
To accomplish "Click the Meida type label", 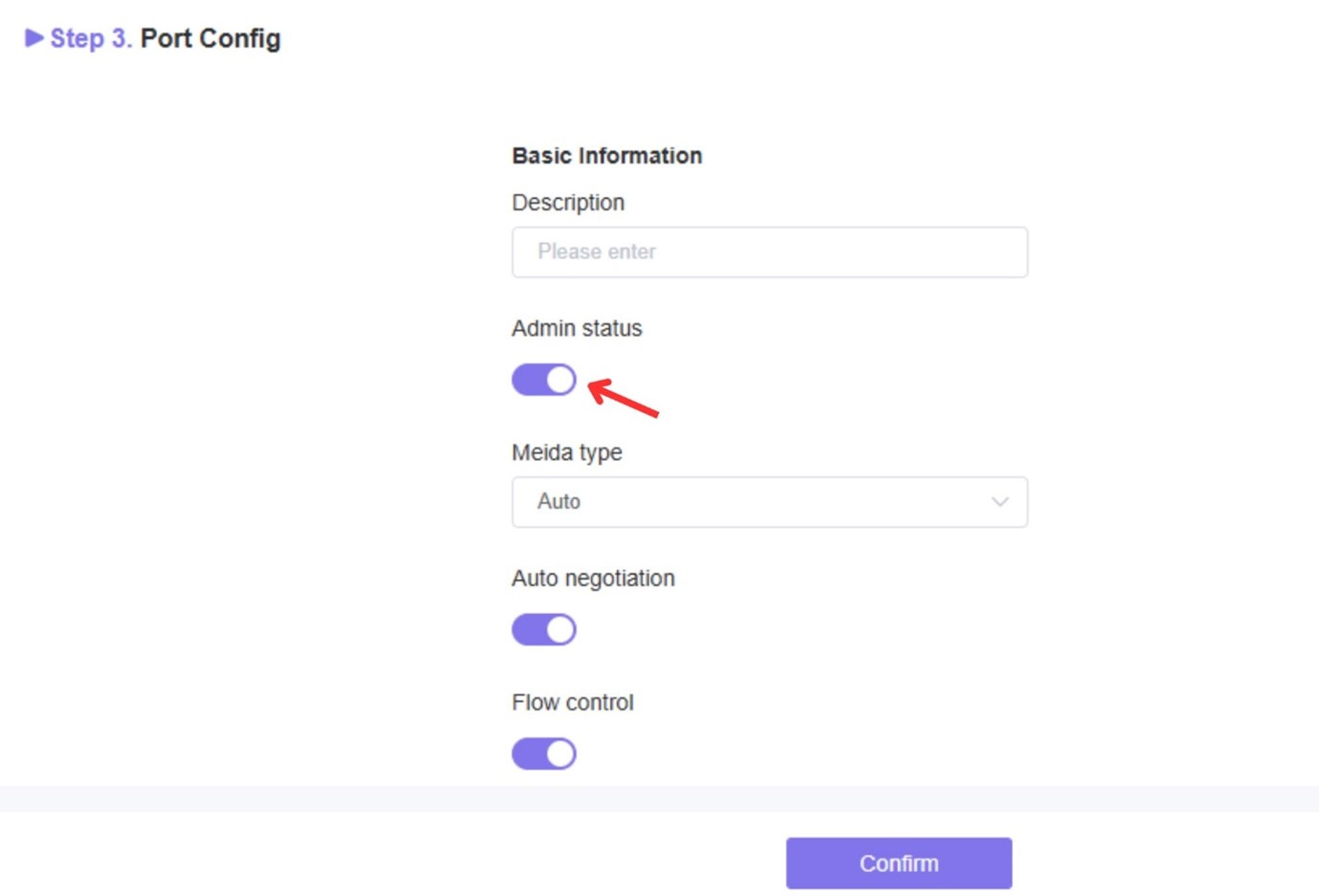I will click(x=567, y=452).
